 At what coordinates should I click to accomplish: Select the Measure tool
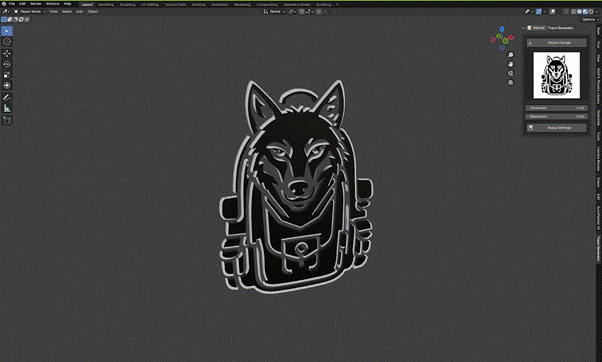(x=7, y=108)
